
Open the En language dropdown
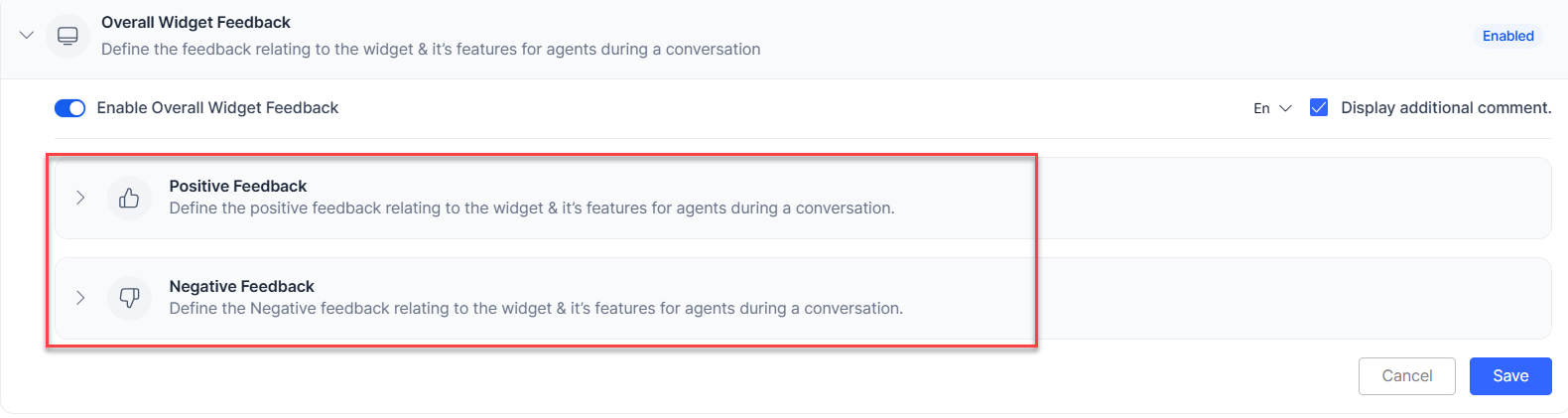pyautogui.click(x=1271, y=108)
